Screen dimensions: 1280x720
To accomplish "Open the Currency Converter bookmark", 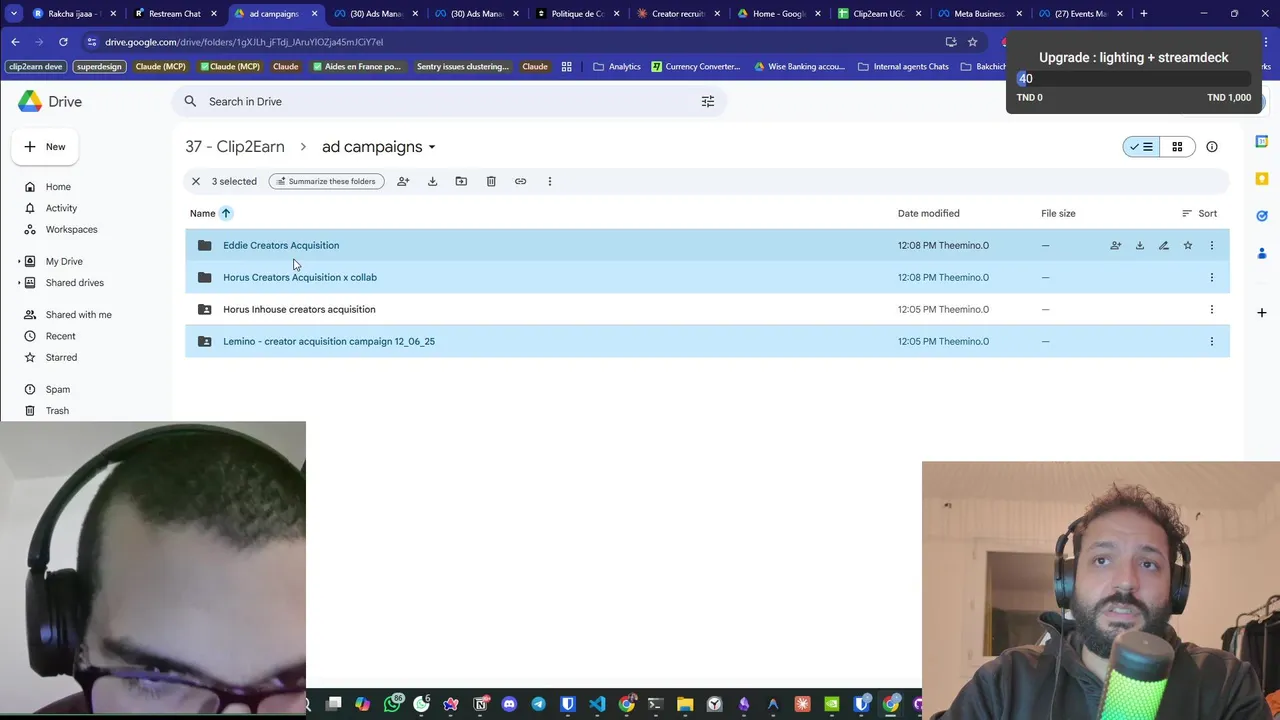I will pyautogui.click(x=696, y=67).
